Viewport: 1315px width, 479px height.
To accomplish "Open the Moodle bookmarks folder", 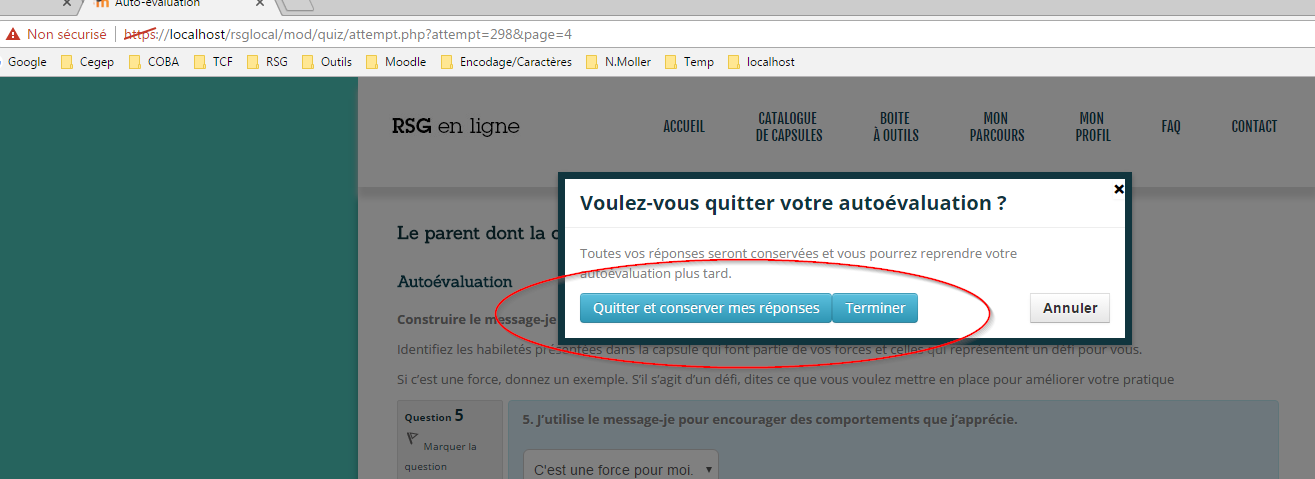I will (x=396, y=62).
